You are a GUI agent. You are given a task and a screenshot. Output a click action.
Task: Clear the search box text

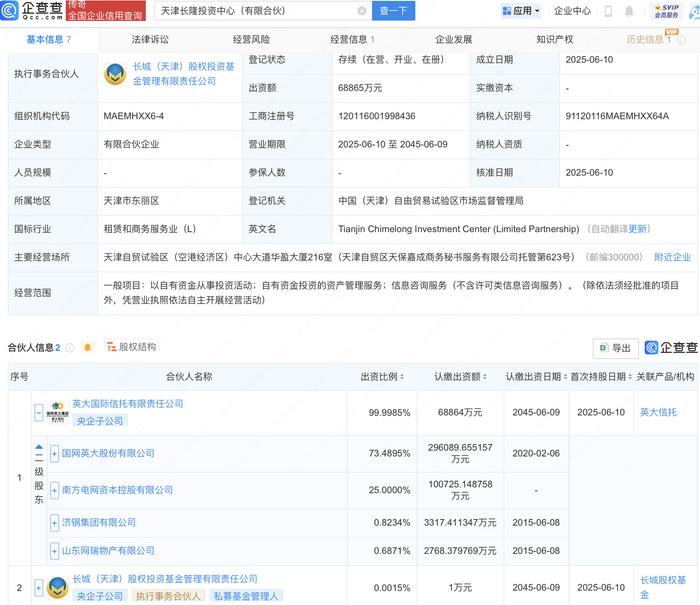click(362, 11)
